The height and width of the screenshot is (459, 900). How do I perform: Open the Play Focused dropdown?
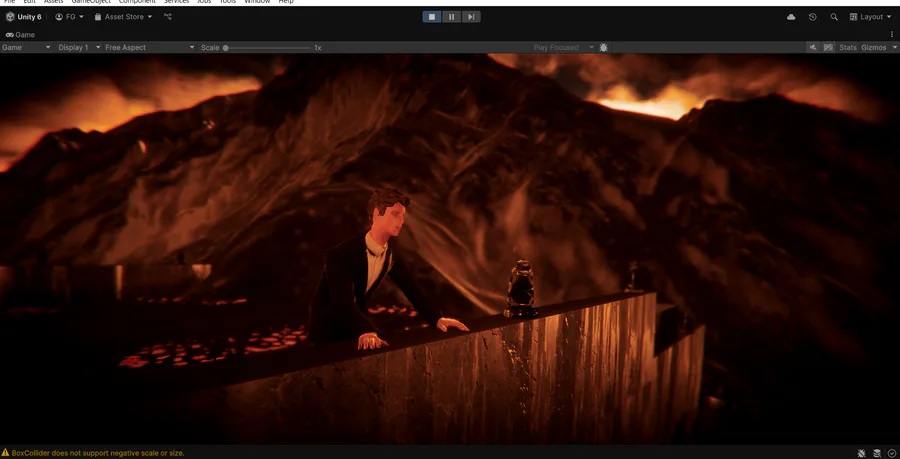(563, 48)
